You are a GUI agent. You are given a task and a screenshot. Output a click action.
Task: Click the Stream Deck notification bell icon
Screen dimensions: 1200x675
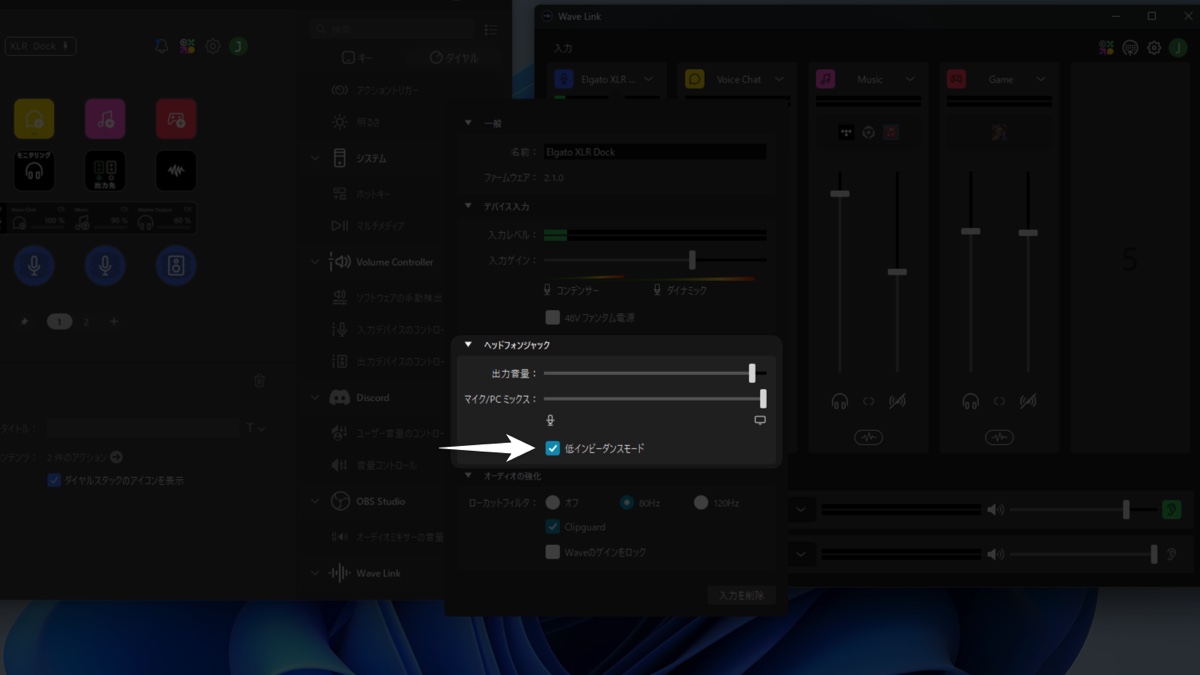[x=161, y=46]
